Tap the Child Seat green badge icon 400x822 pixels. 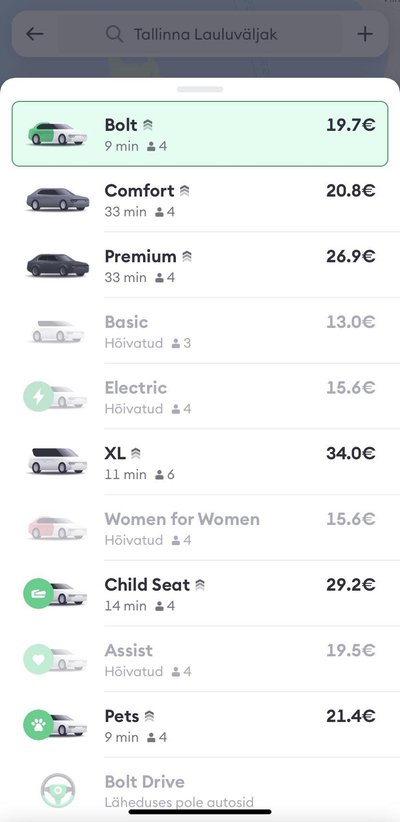point(38,593)
